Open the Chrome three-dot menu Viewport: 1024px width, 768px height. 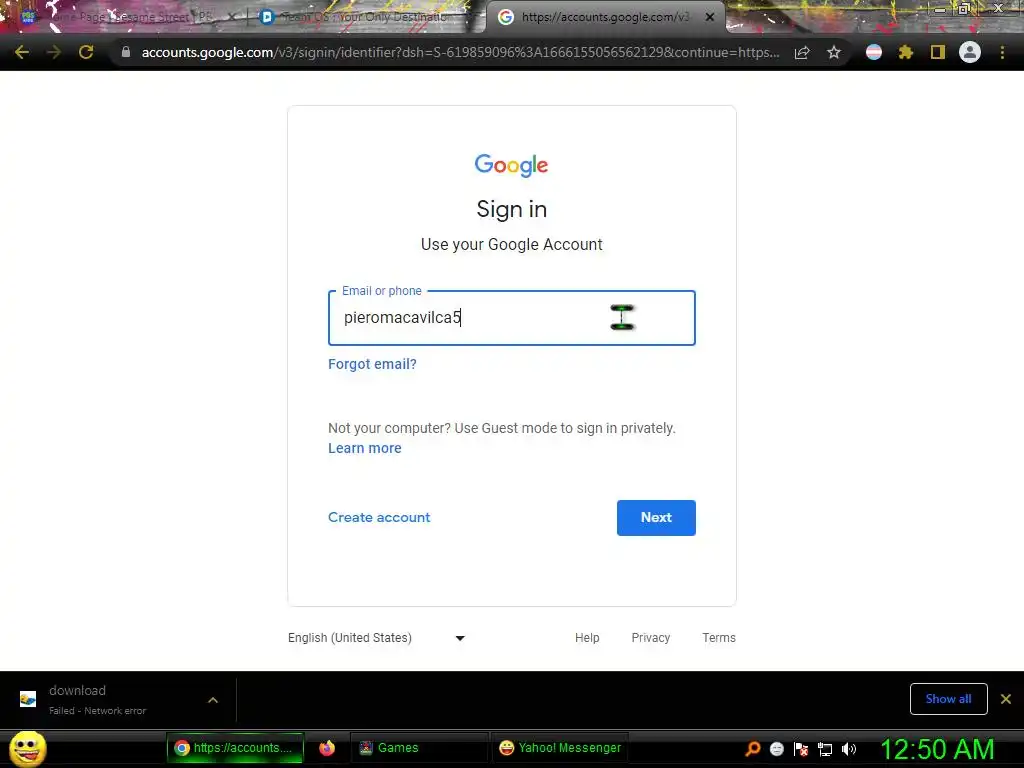tap(1002, 52)
